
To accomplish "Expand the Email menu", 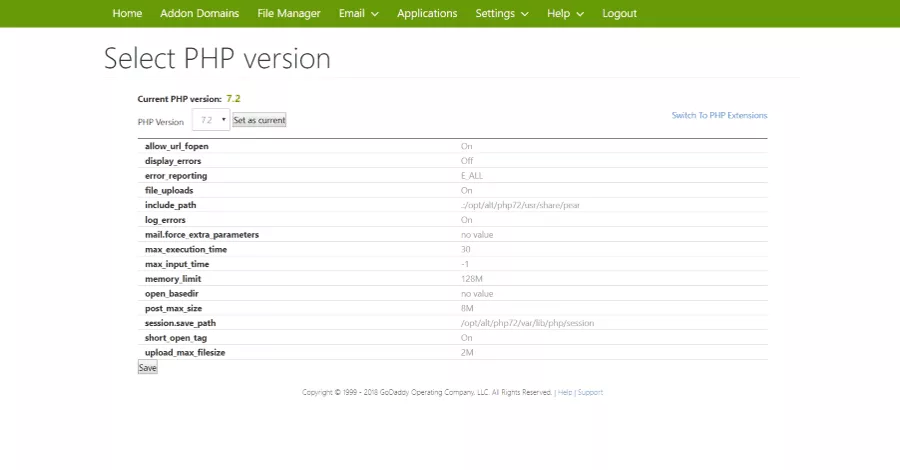I will tap(358, 13).
